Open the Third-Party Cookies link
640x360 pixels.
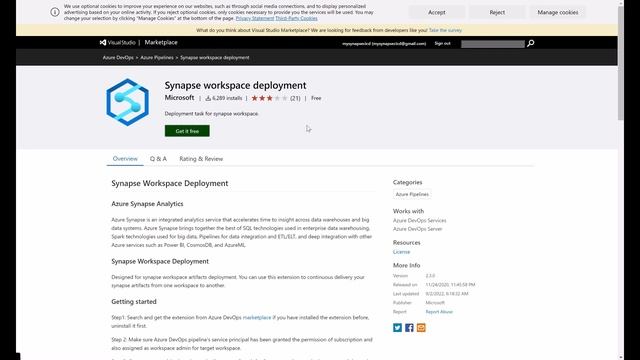point(296,18)
